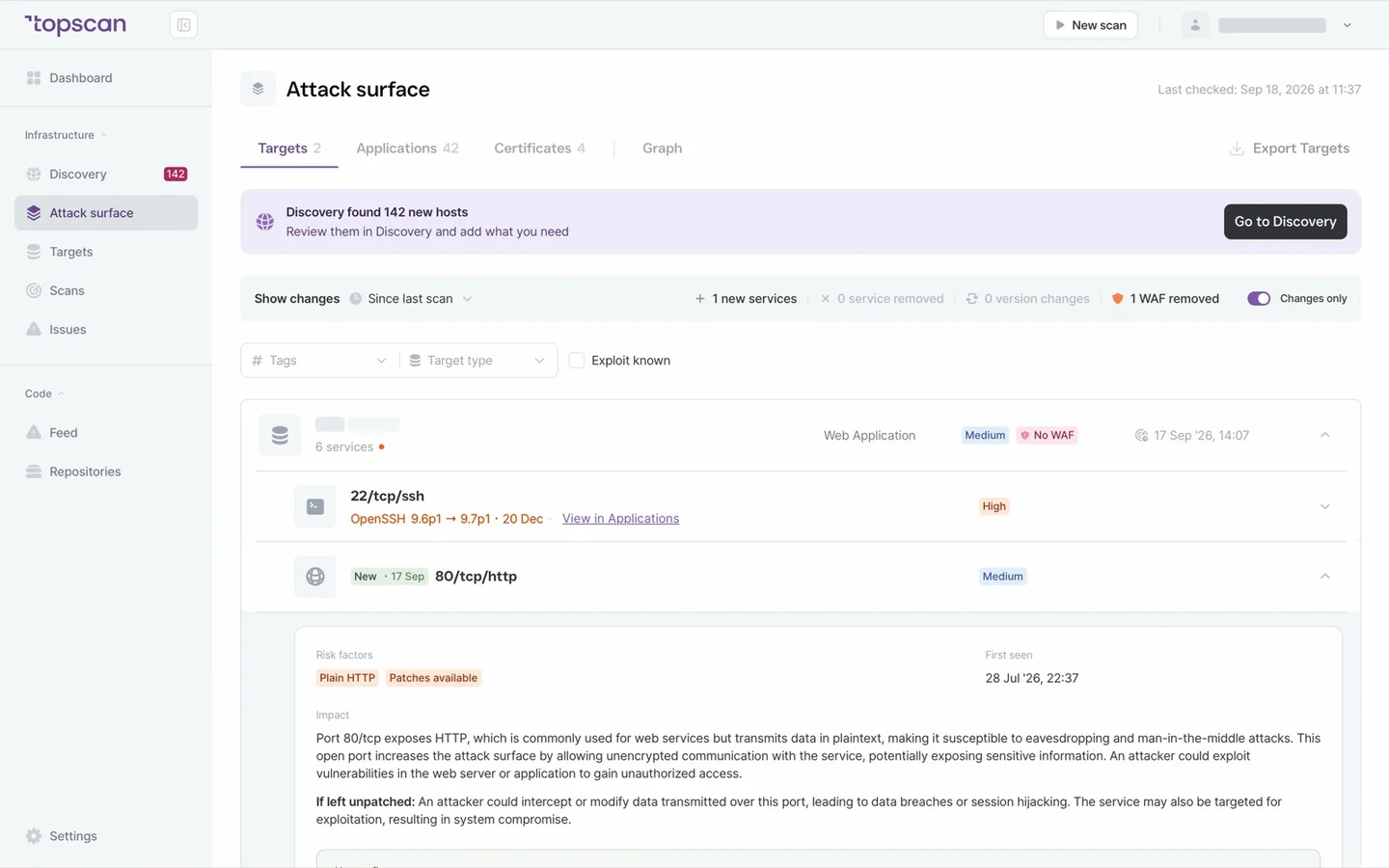Switch to the Graph tab
The image size is (1389, 868).
(662, 149)
